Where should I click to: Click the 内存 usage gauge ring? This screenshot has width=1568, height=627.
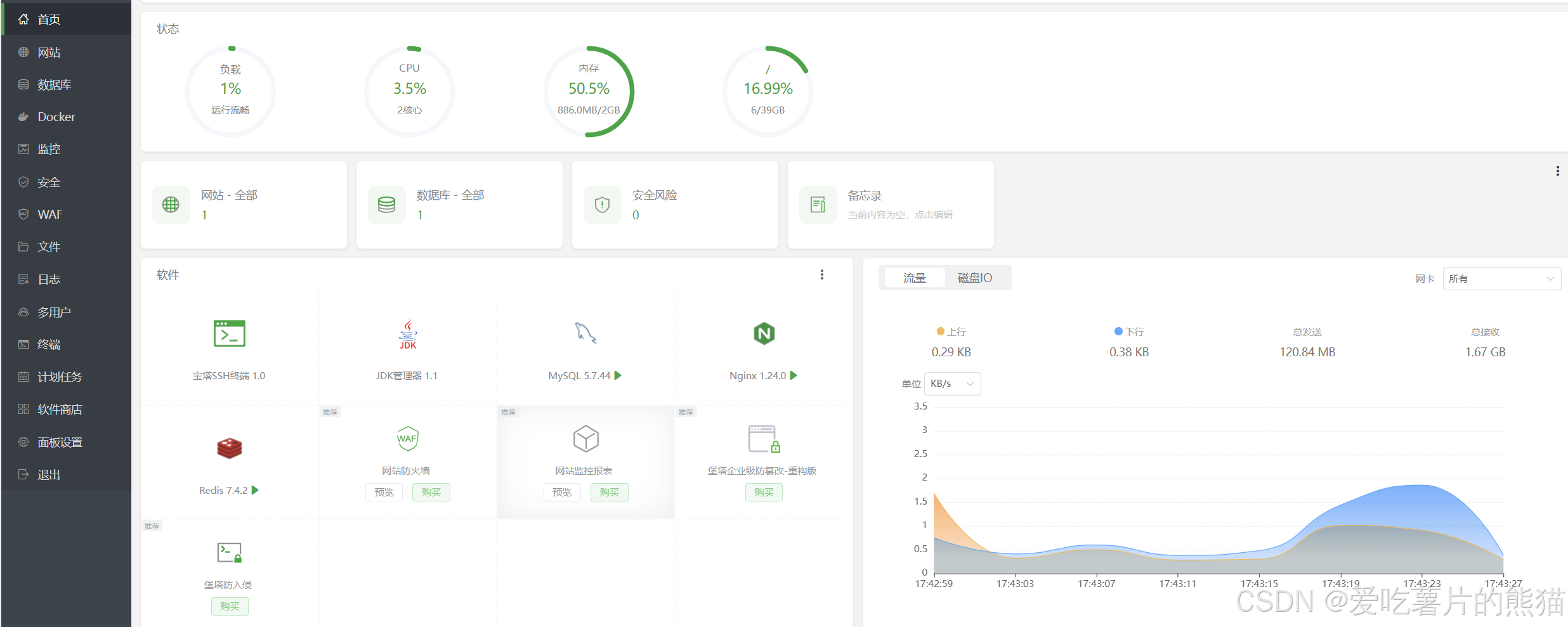point(589,91)
